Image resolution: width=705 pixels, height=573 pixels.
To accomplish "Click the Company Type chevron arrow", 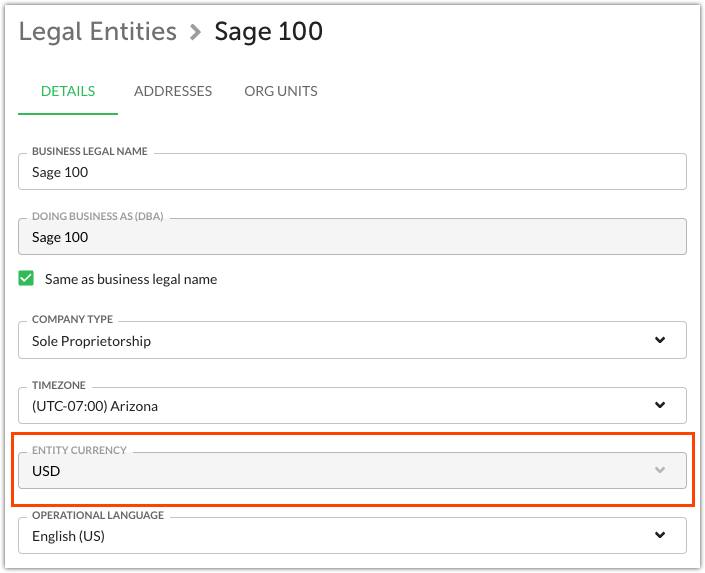I will (660, 340).
